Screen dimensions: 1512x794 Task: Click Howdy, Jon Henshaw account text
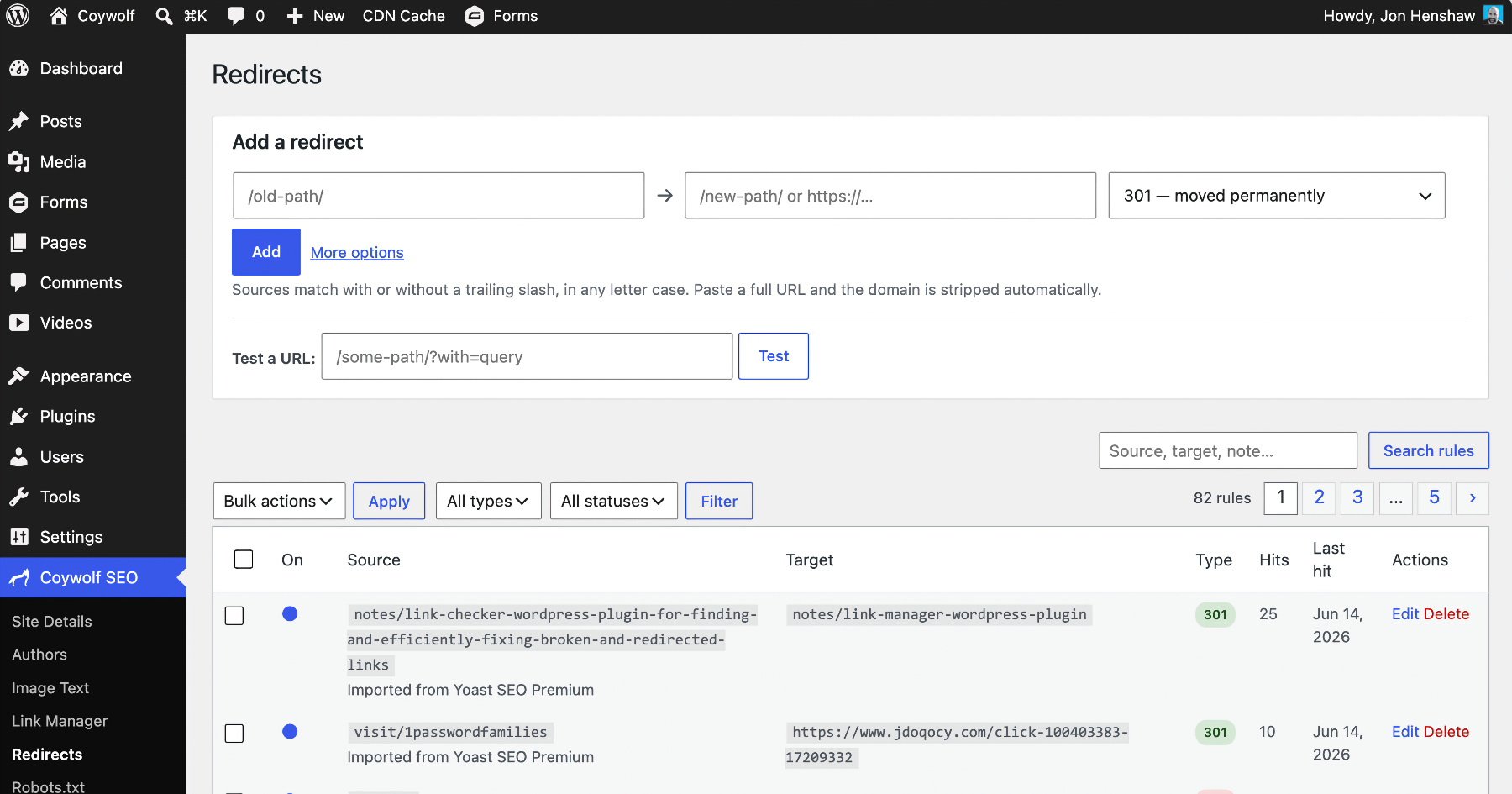(1399, 16)
